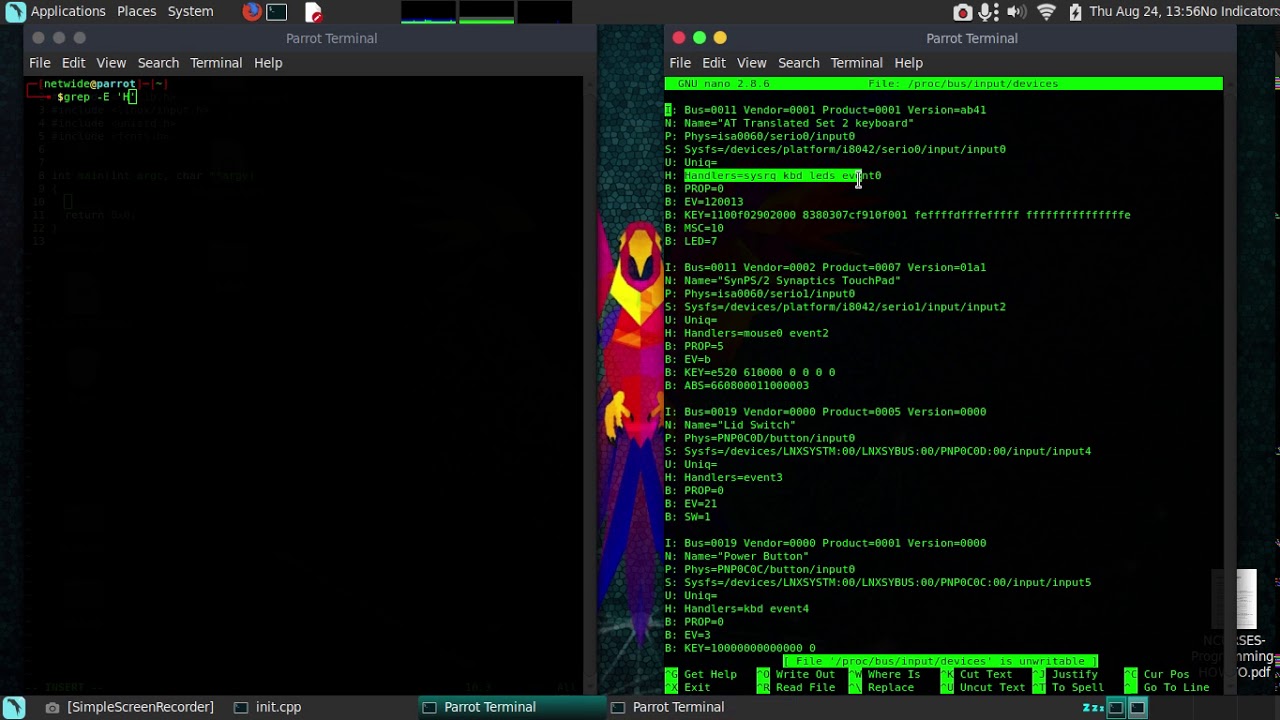Click the 'Handlers=mouse0 event2' line

[747, 333]
